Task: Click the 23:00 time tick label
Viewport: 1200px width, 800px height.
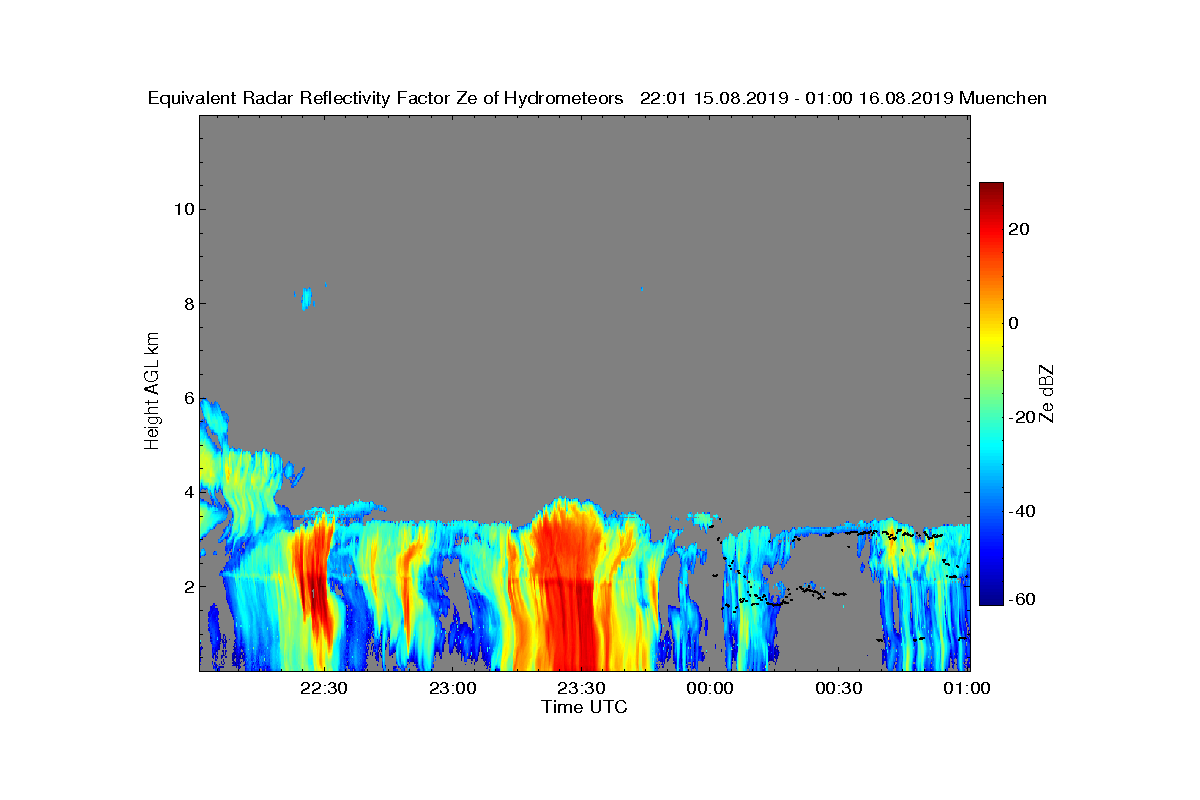Action: click(x=452, y=688)
